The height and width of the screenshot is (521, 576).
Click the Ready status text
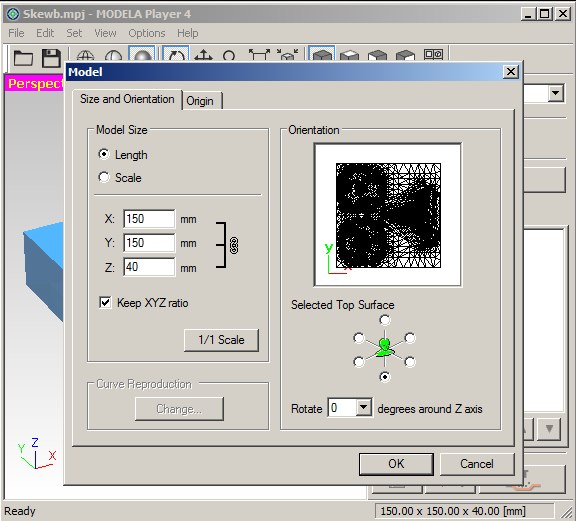coord(20,511)
